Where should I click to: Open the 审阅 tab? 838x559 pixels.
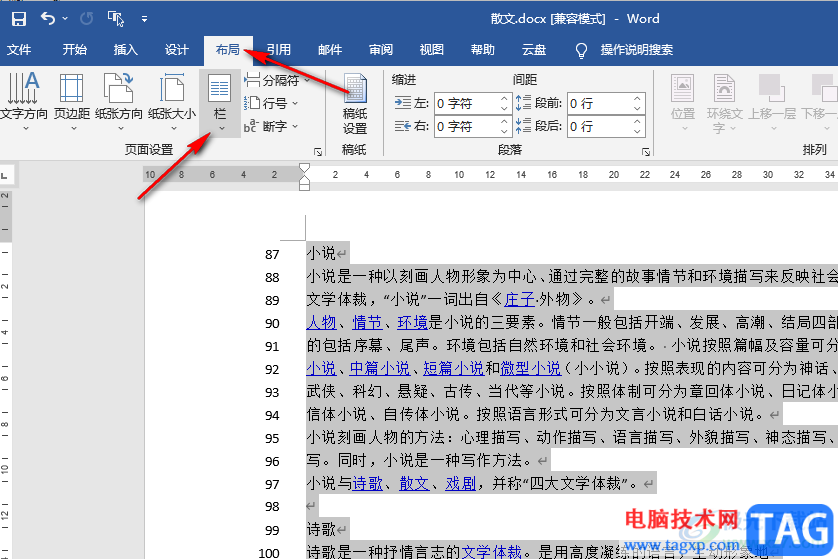[x=381, y=50]
